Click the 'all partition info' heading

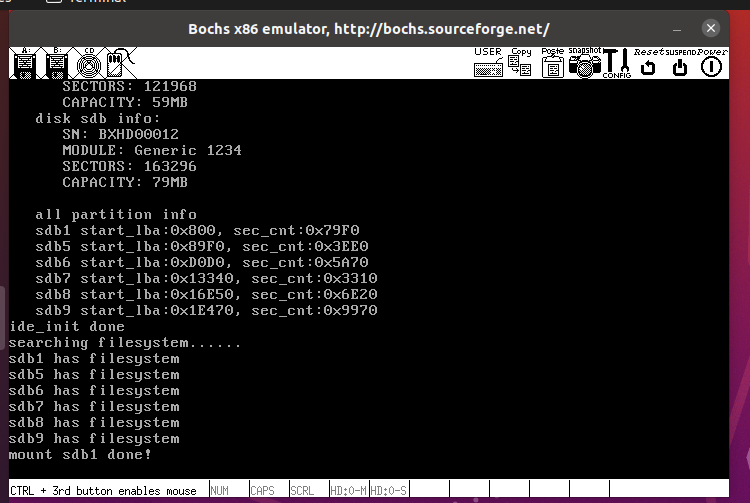116,214
